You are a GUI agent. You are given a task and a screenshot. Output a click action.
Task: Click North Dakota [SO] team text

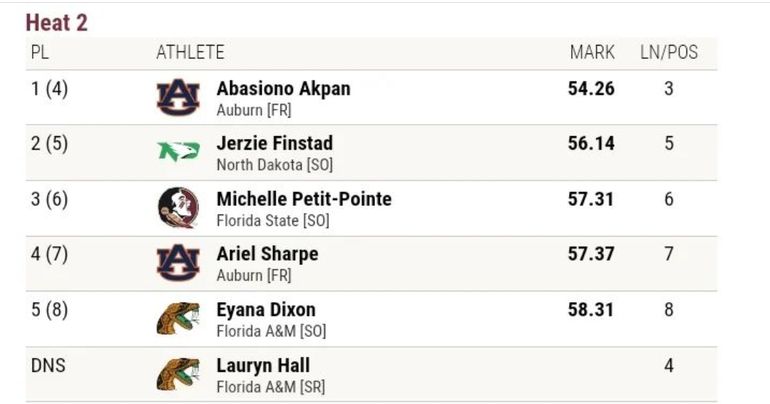coord(274,165)
